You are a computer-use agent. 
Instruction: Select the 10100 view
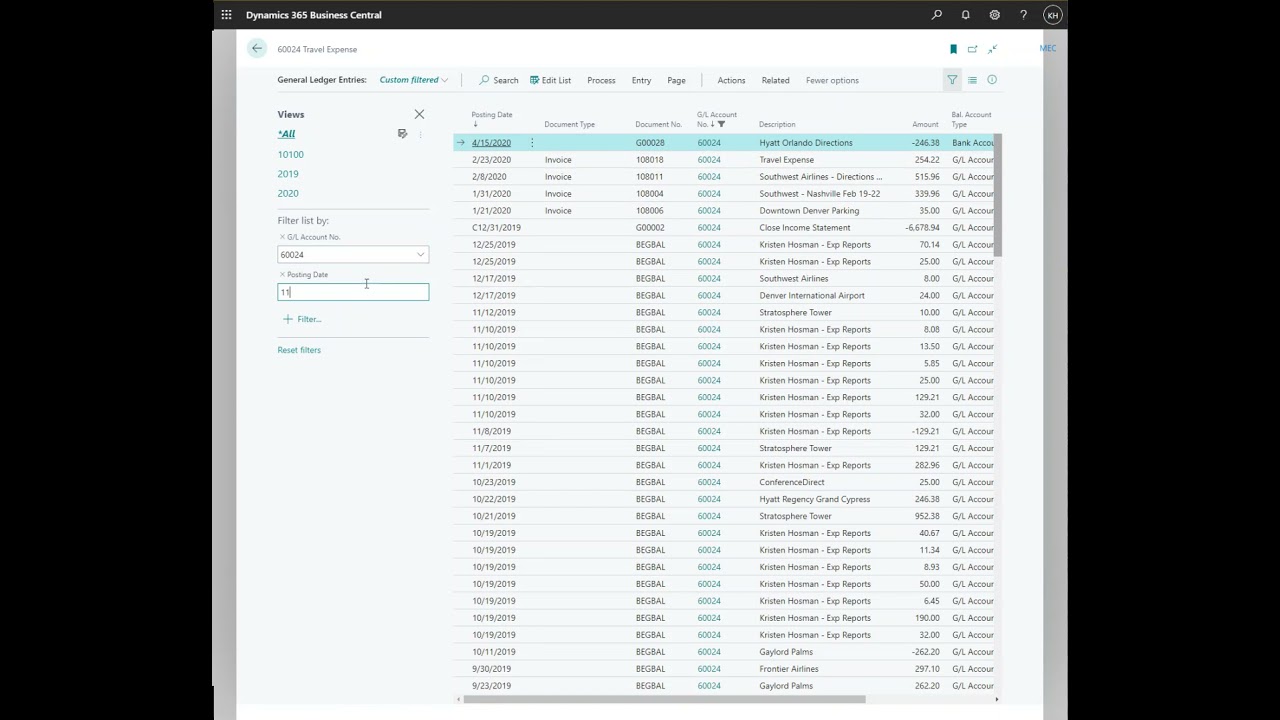291,154
